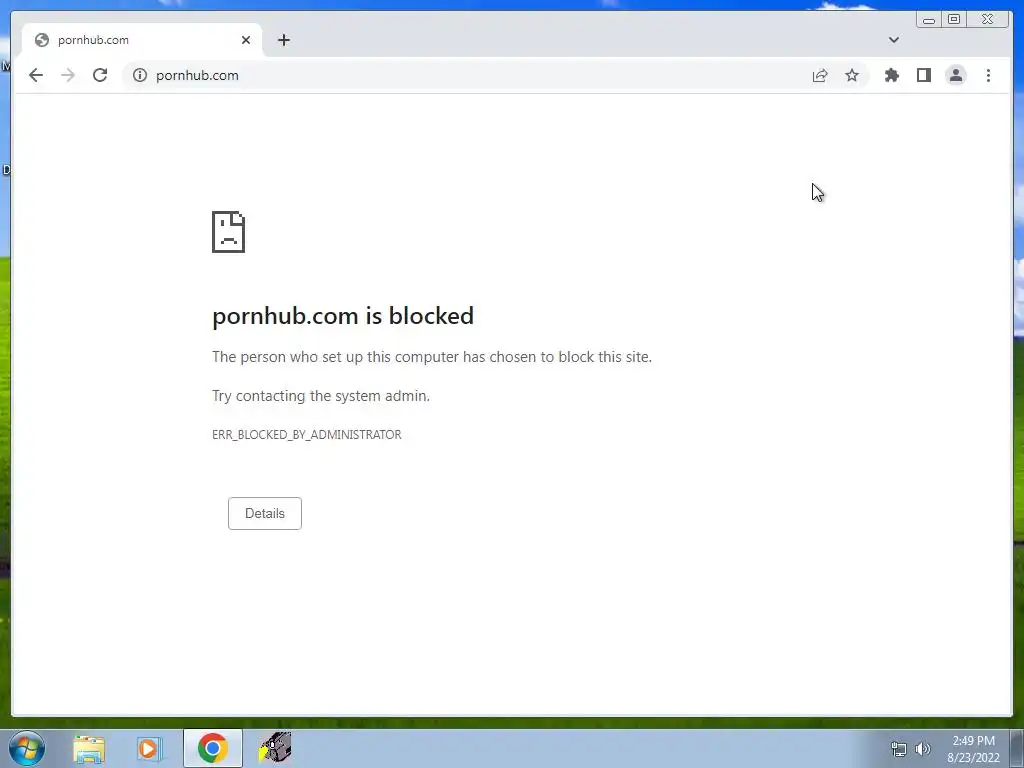This screenshot has height=768, width=1024.
Task: Click the network tray icon
Action: [x=899, y=750]
